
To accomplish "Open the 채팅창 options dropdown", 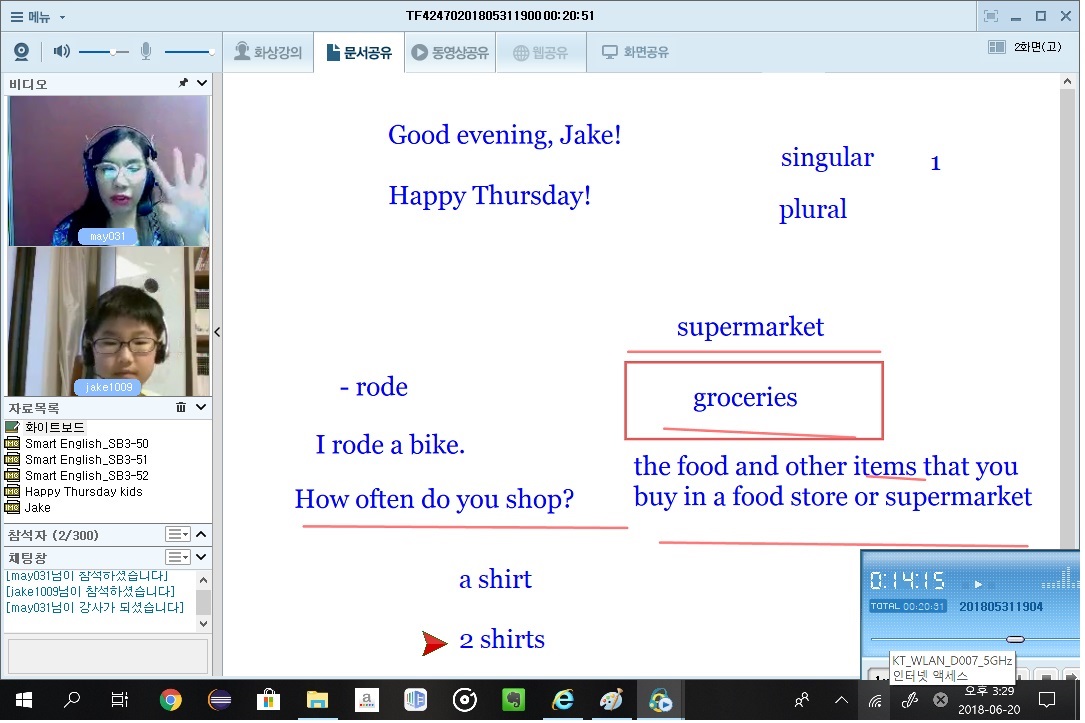I will click(177, 557).
